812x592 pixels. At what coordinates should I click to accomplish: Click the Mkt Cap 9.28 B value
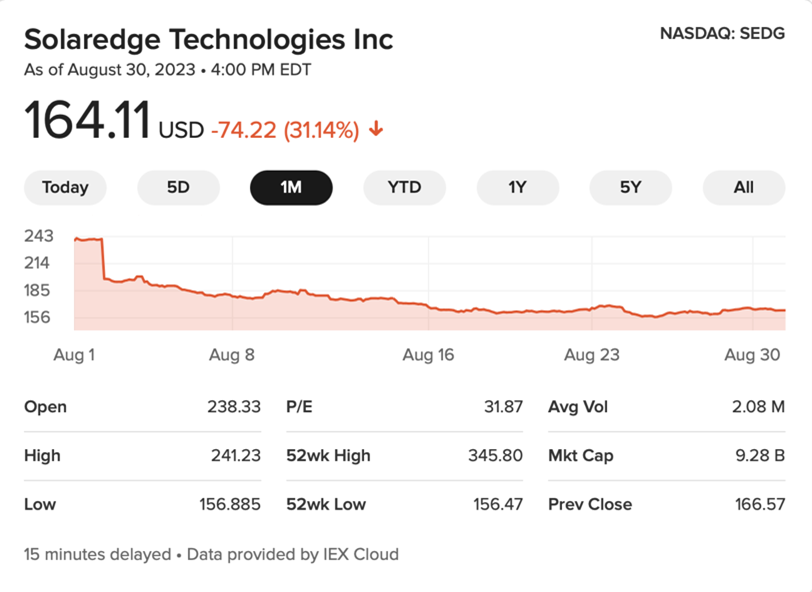coord(758,455)
